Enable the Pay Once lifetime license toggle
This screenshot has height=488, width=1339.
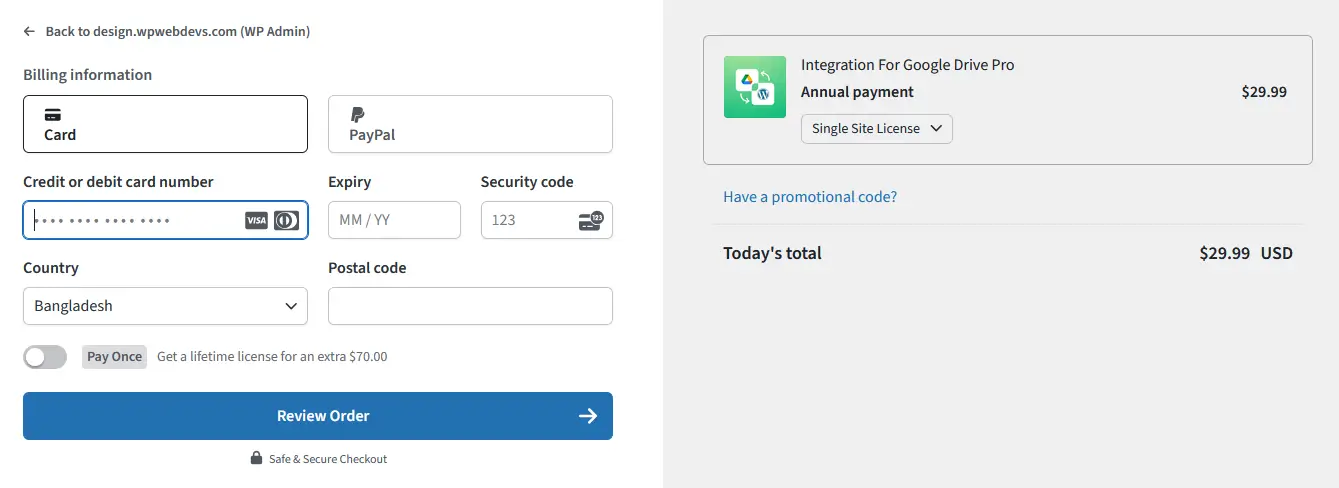click(x=45, y=357)
